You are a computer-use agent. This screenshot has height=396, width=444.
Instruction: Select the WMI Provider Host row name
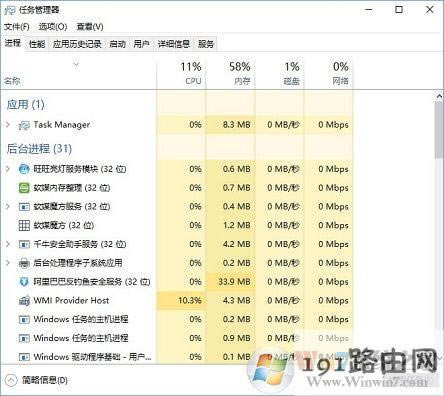coord(71,301)
